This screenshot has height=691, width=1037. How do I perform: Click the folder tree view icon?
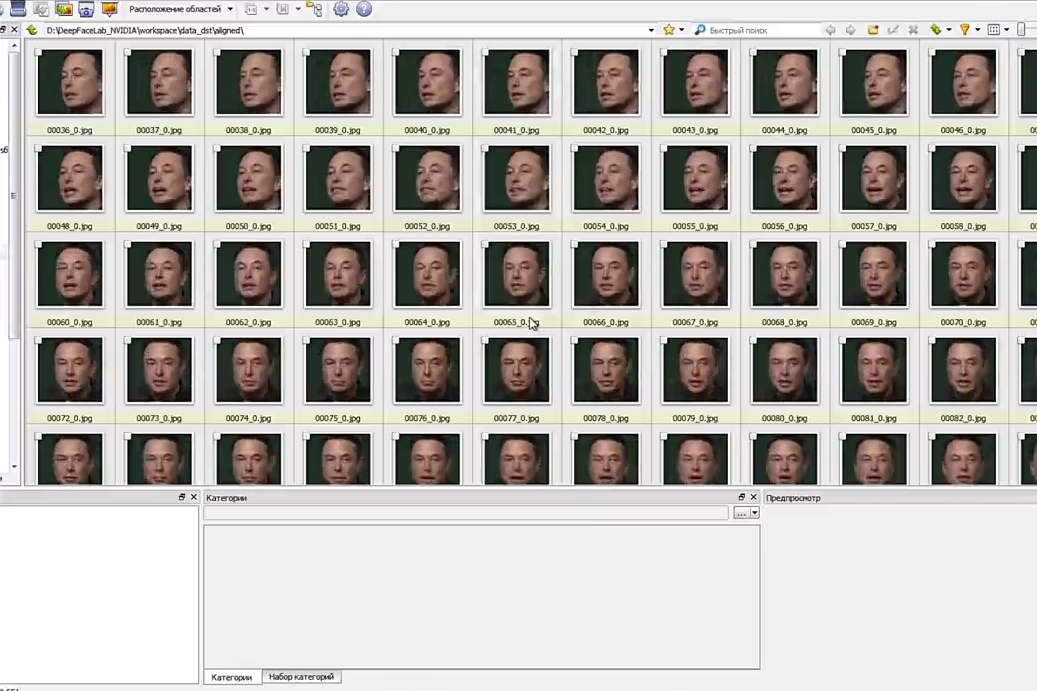tap(314, 9)
